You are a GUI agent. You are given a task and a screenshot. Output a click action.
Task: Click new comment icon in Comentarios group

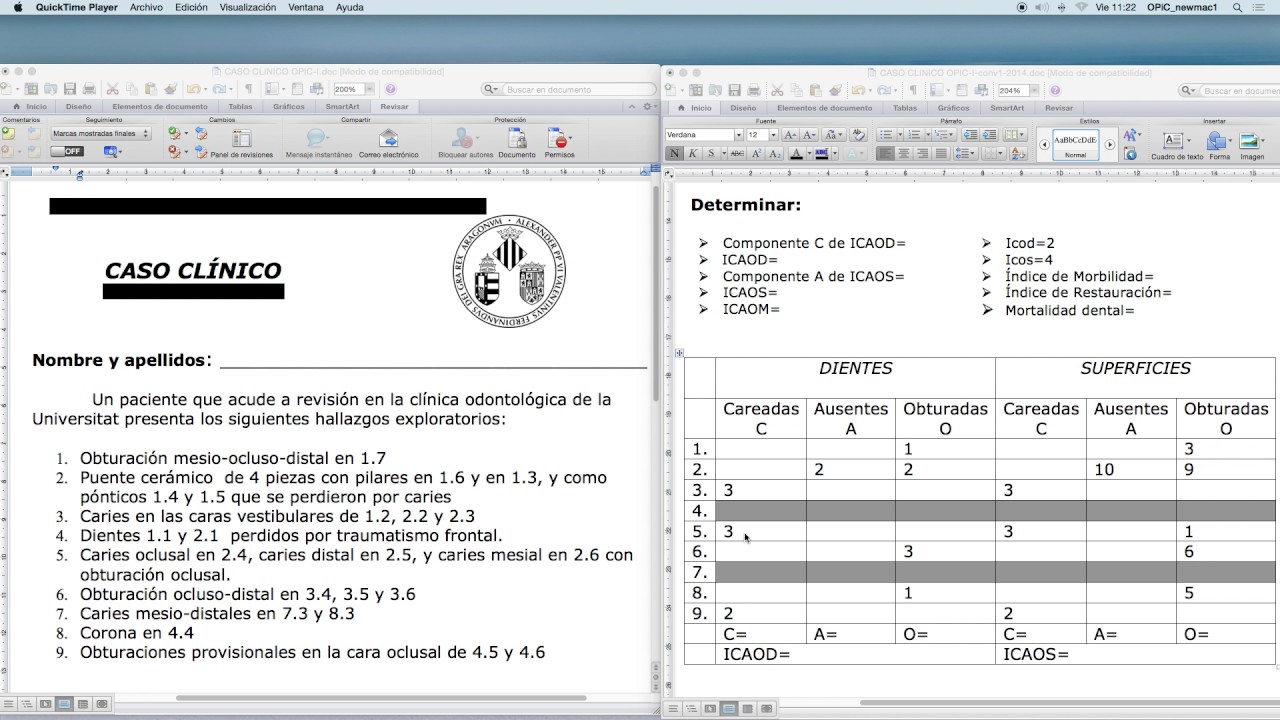click(x=8, y=133)
